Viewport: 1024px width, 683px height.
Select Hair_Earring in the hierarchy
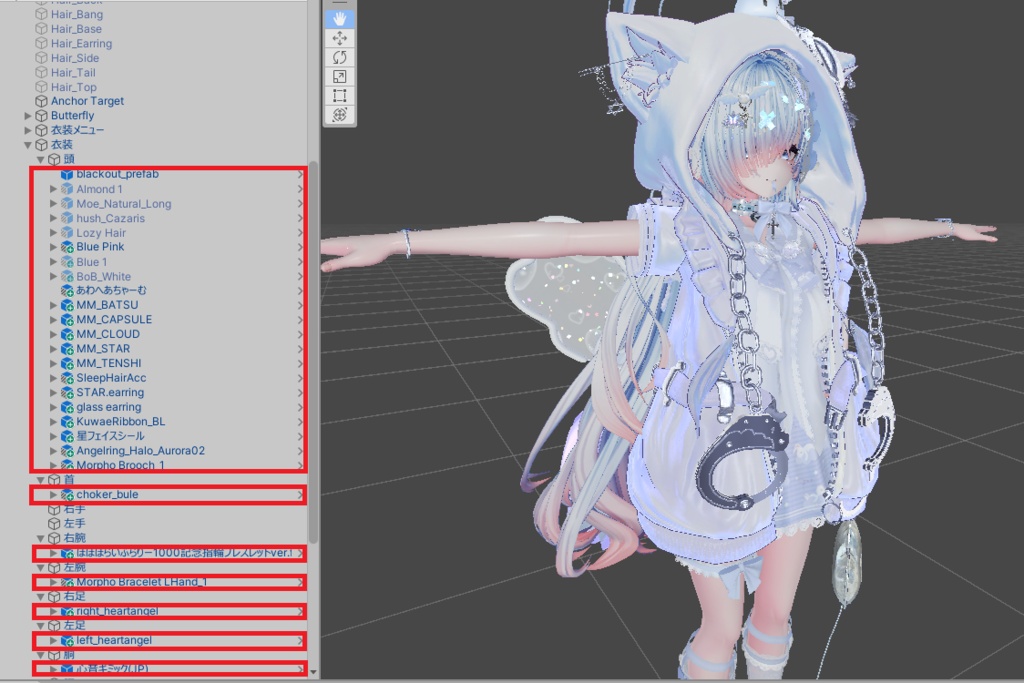(x=82, y=43)
